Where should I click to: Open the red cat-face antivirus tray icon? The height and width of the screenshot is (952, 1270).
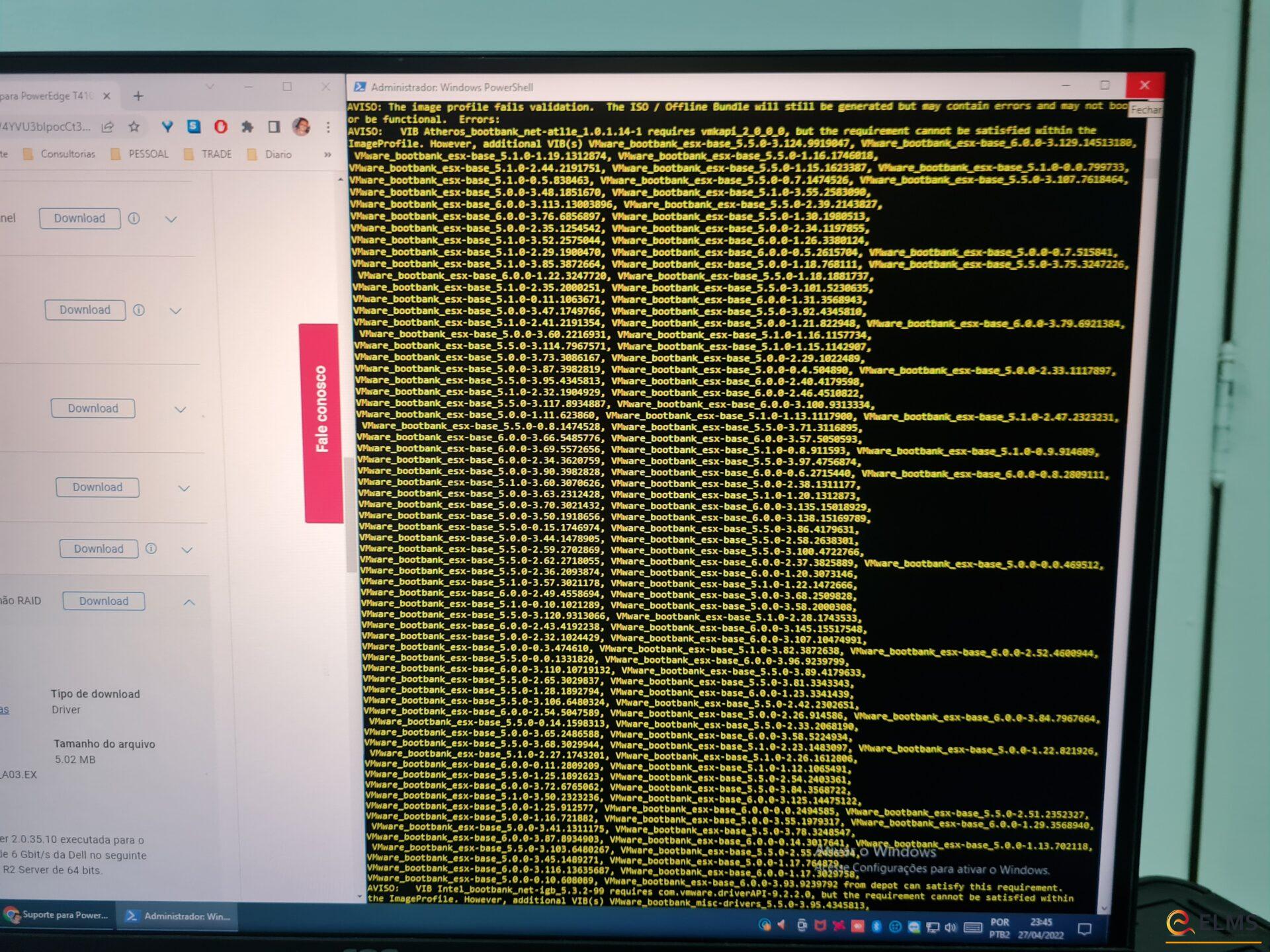[x=820, y=926]
